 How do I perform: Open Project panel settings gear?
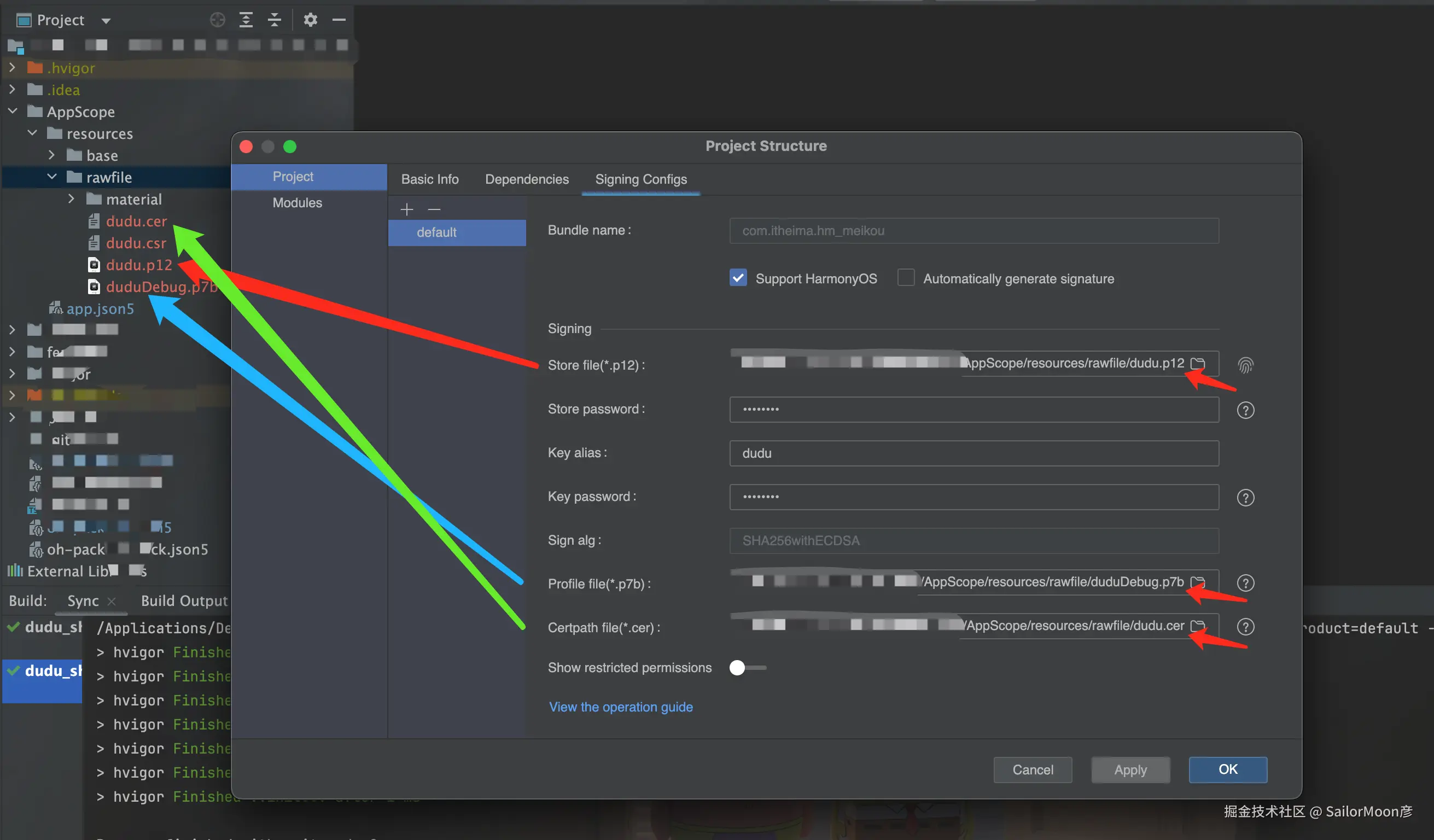pyautogui.click(x=310, y=20)
